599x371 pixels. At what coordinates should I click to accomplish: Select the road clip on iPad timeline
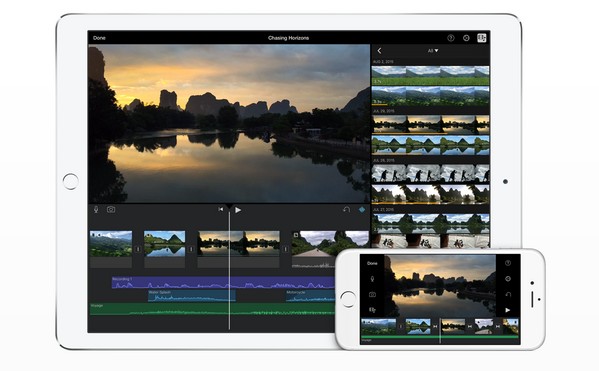tap(330, 245)
